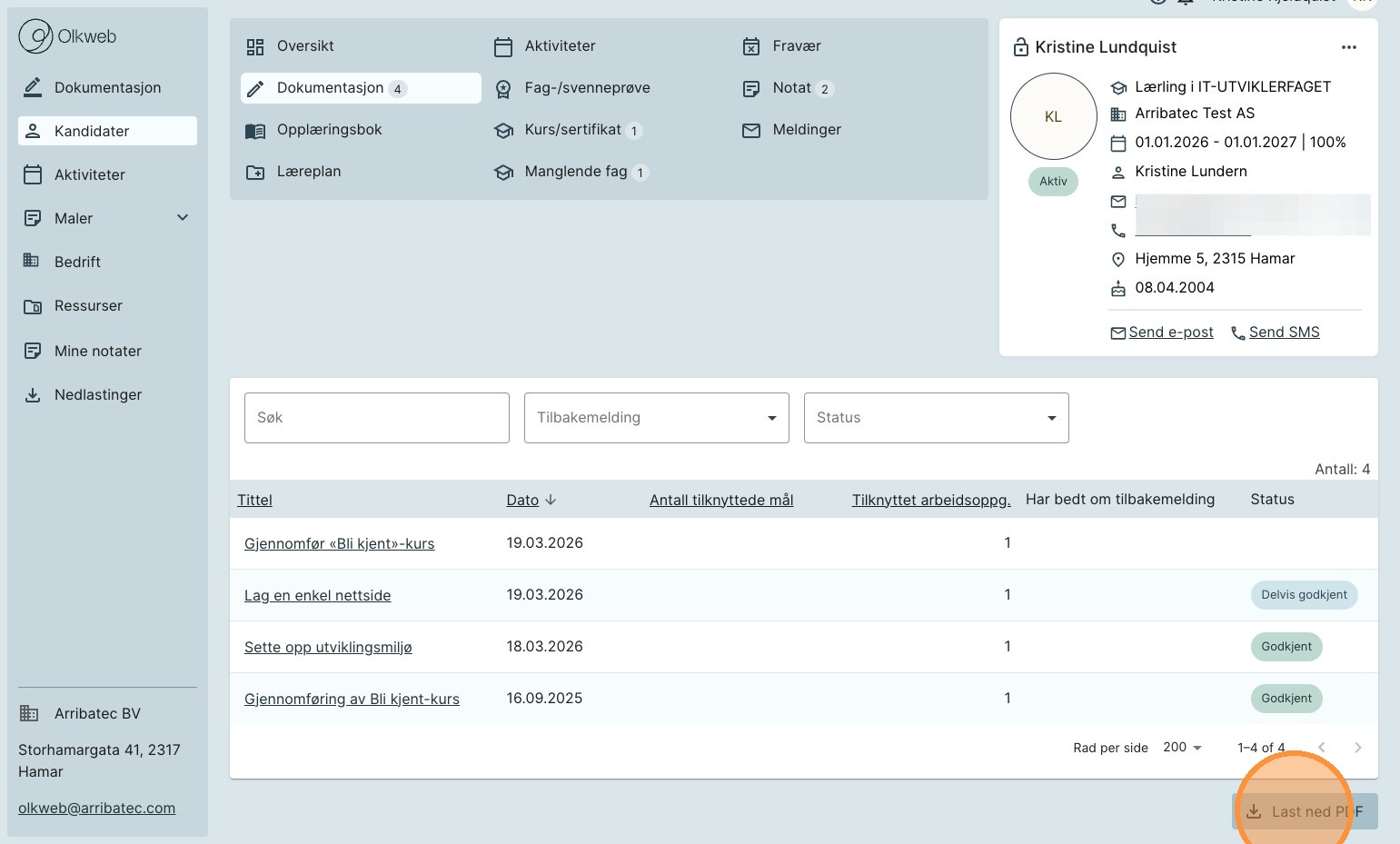Expand the Maler sidebar submenu

[183, 218]
